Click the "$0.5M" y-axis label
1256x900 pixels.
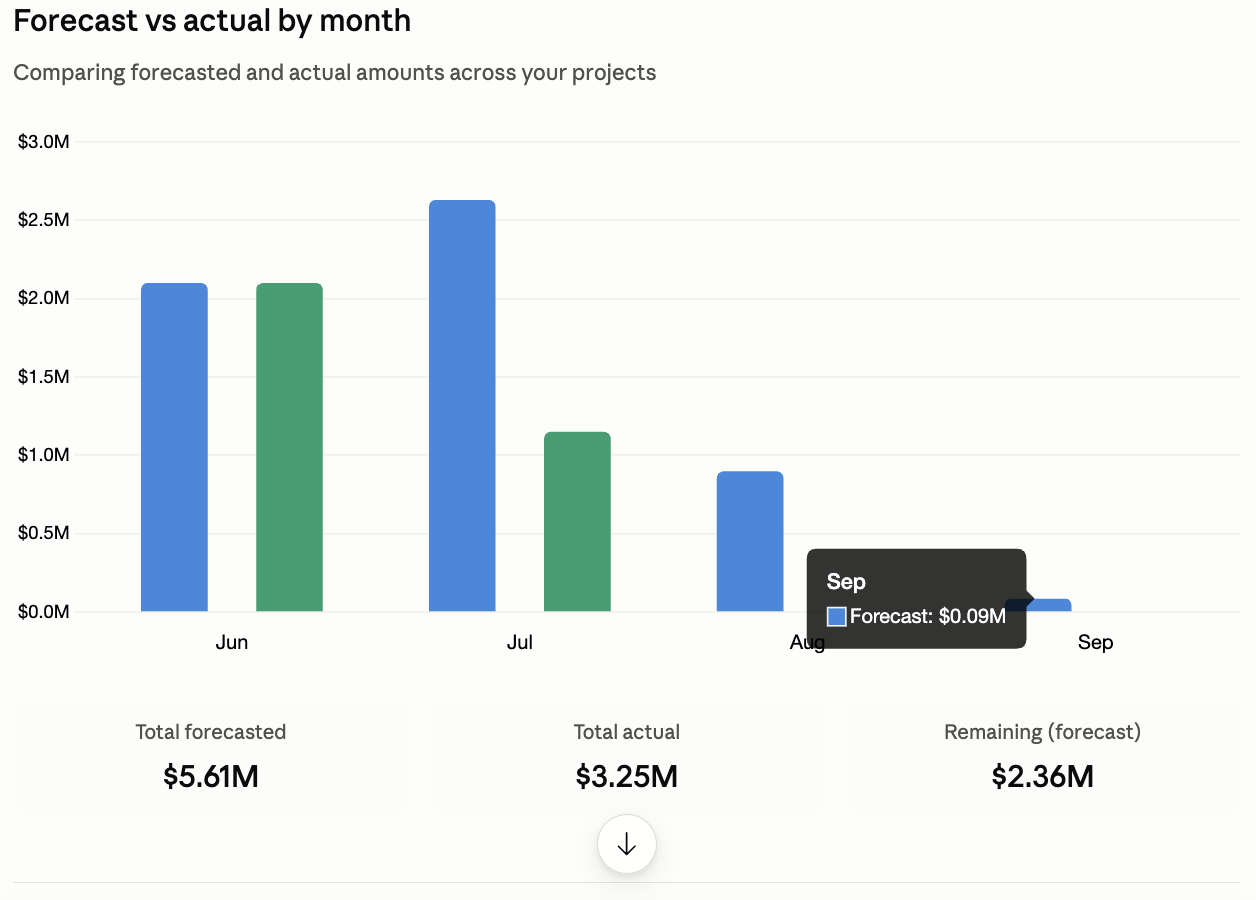(44, 533)
